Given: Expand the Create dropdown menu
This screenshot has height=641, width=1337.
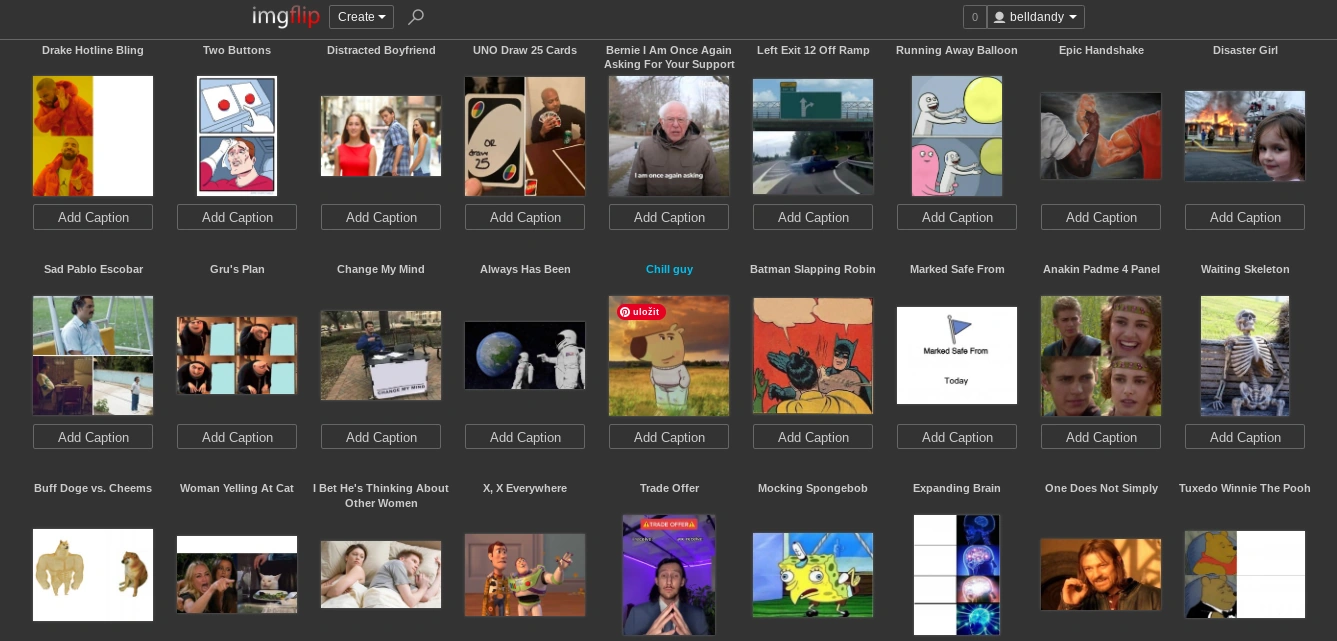Looking at the screenshot, I should [x=361, y=17].
